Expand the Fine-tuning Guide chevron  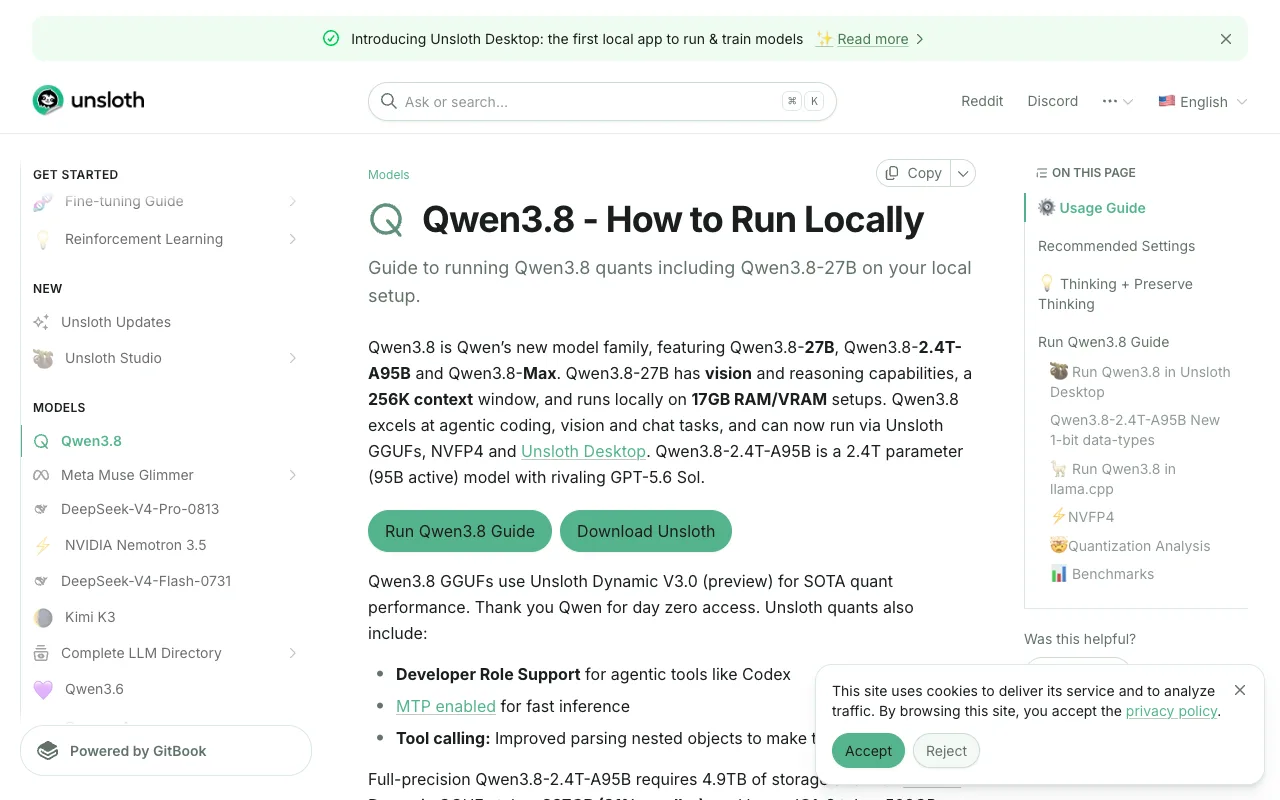[292, 201]
